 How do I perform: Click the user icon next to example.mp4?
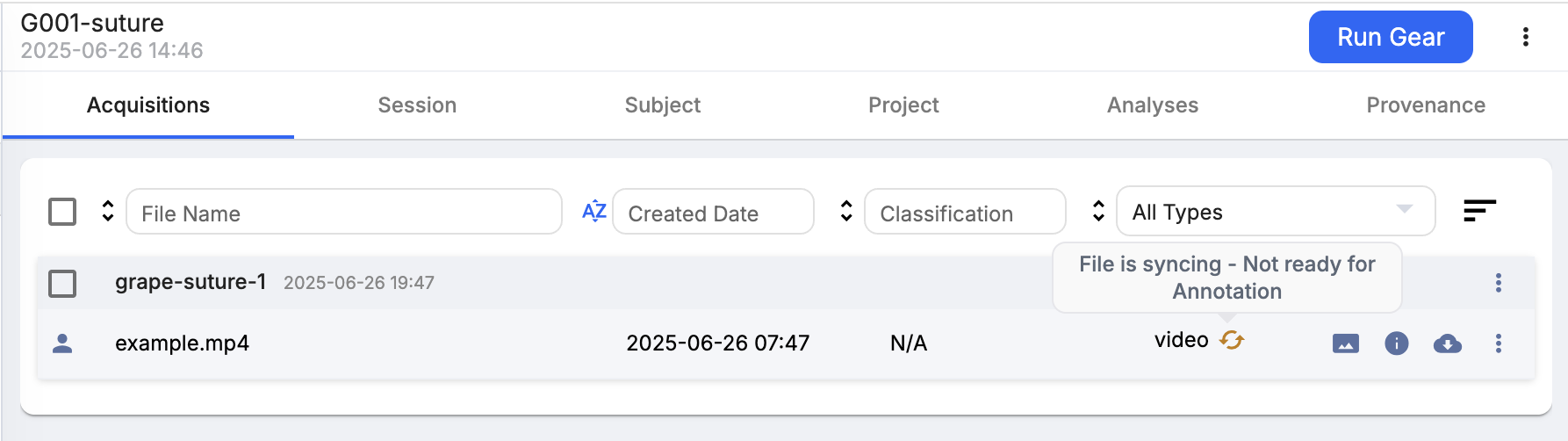(62, 343)
